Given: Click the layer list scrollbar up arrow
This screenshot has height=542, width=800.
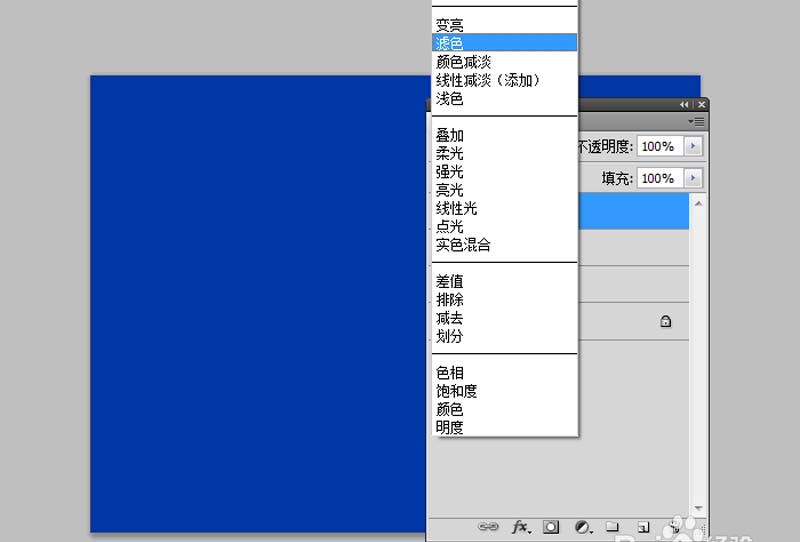Looking at the screenshot, I should point(698,204).
